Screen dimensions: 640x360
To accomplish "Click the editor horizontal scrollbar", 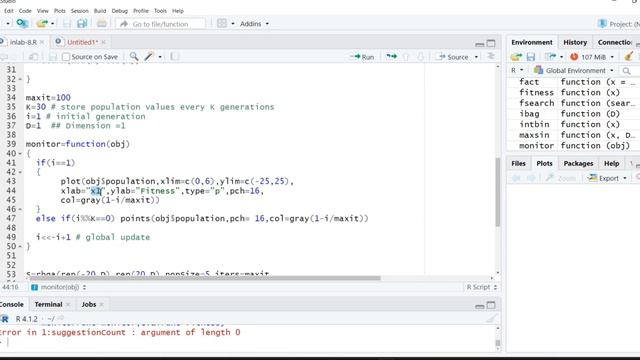I will pyautogui.click(x=204, y=278).
